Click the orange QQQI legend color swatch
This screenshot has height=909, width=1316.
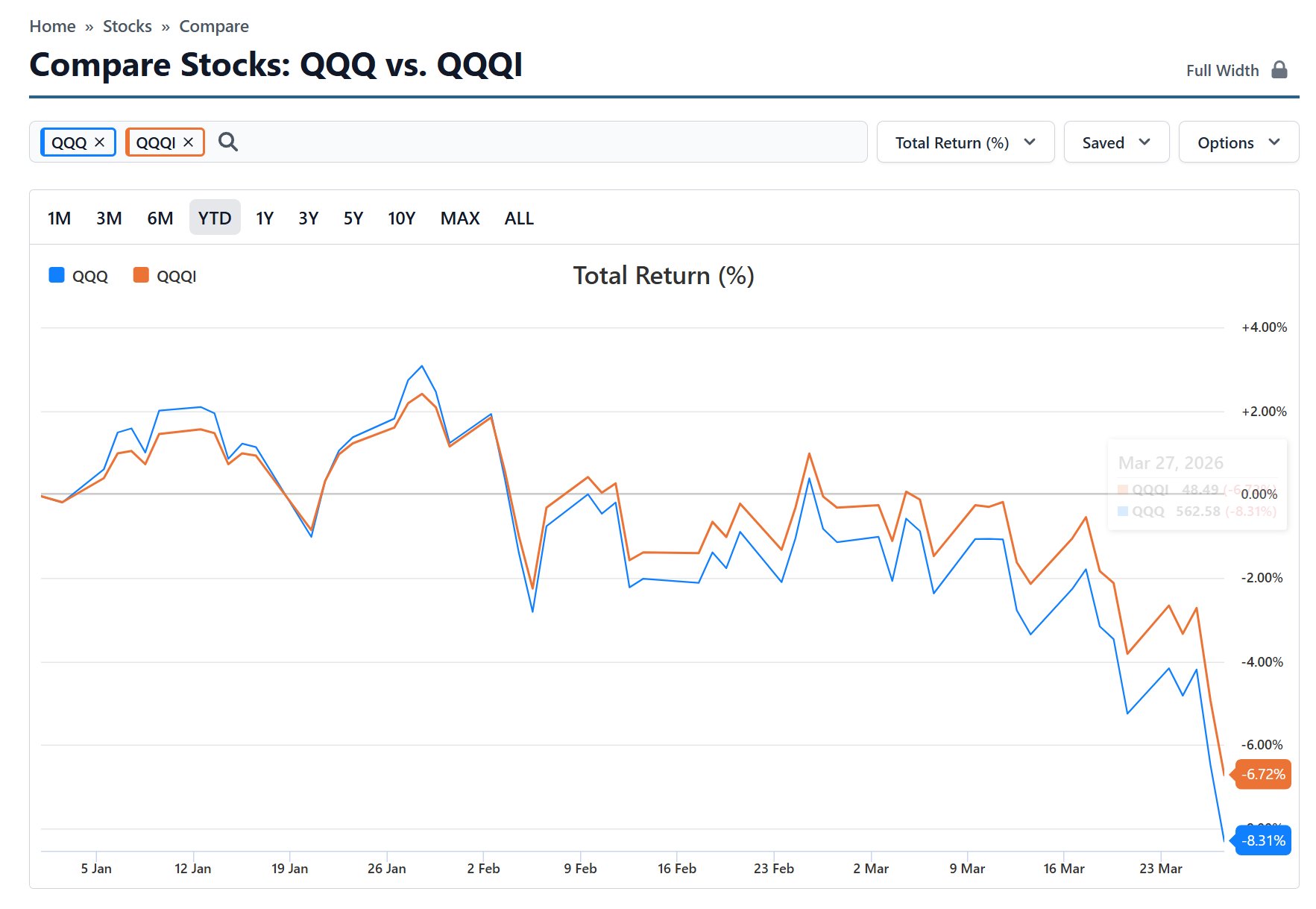pyautogui.click(x=141, y=275)
